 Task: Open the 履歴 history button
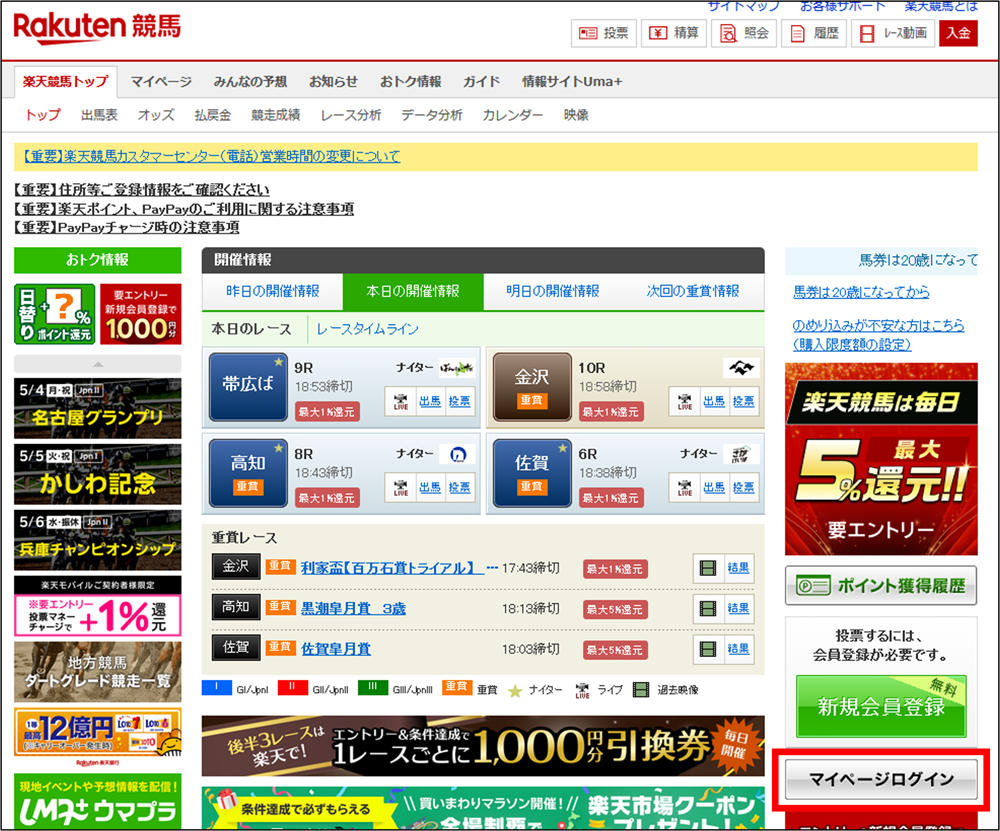(814, 33)
